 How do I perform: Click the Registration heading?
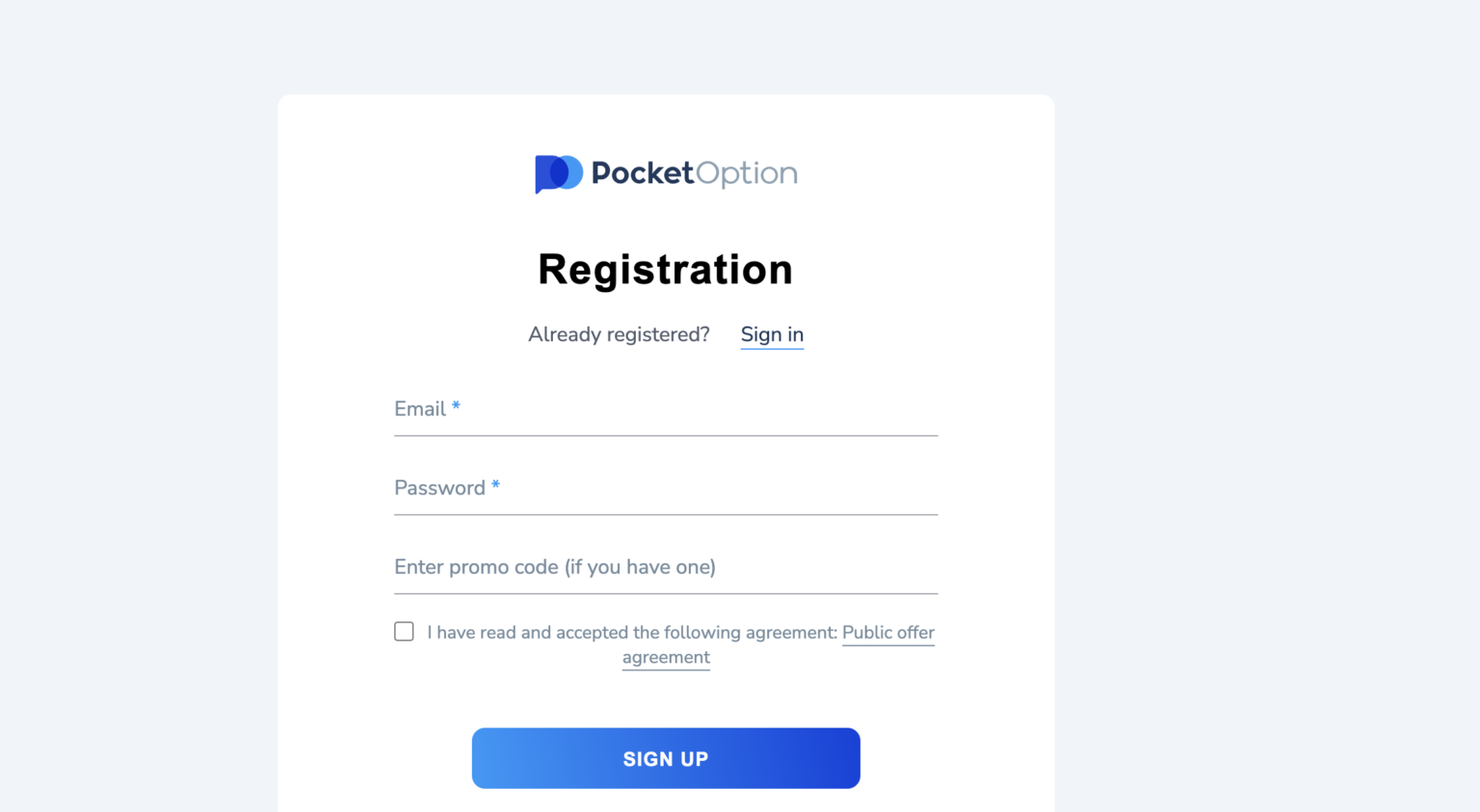click(666, 270)
